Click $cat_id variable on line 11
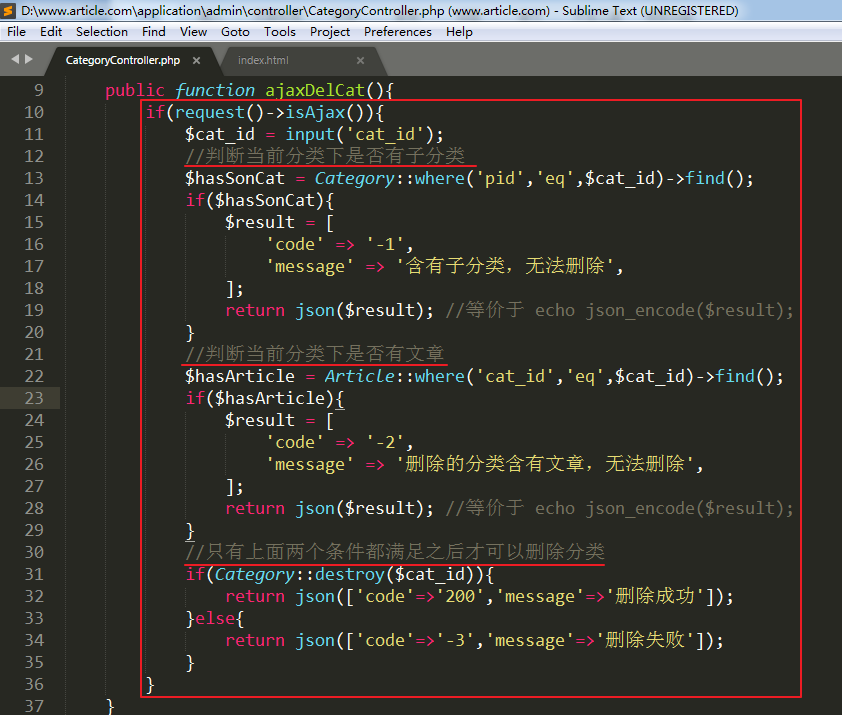 220,134
